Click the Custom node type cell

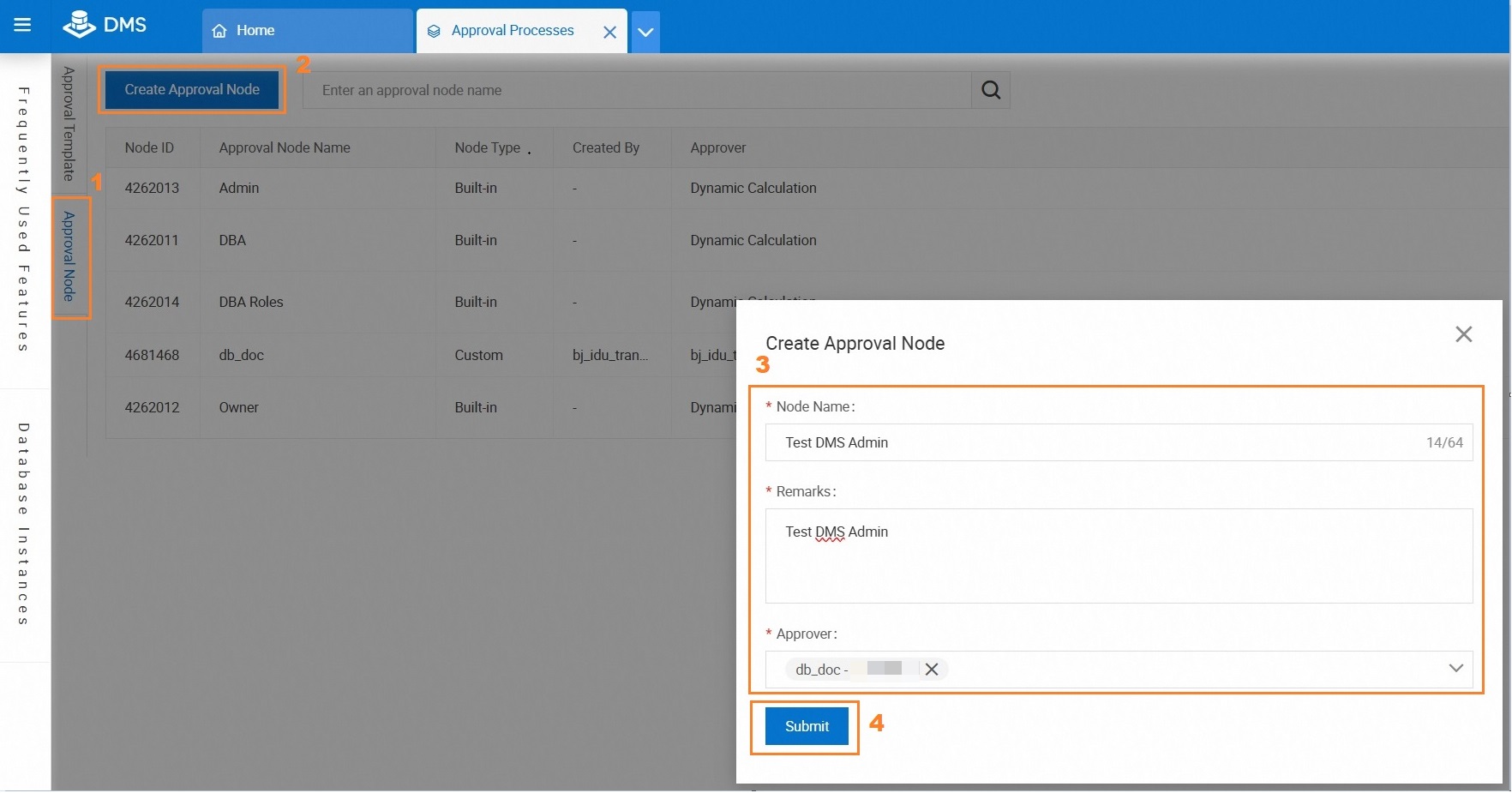479,355
